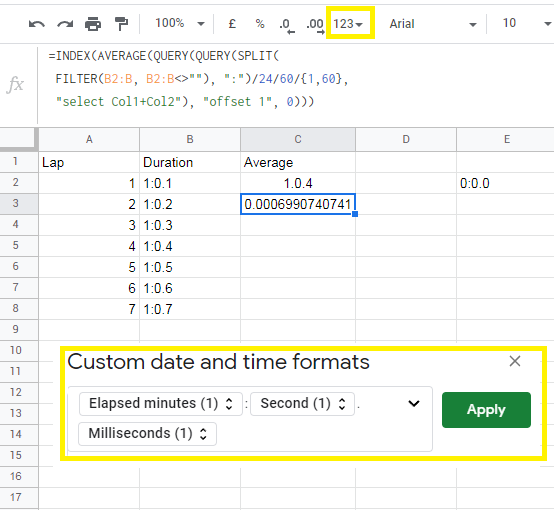
Task: Click the Print icon
Action: (93, 24)
